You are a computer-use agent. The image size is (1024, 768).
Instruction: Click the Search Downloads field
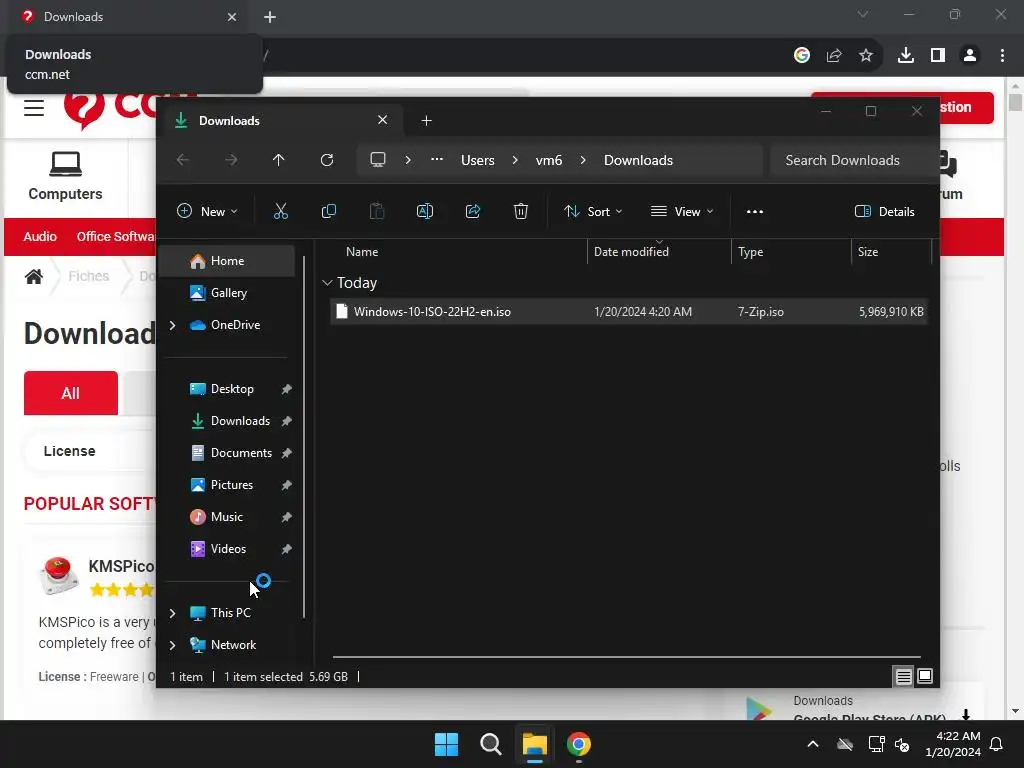852,160
